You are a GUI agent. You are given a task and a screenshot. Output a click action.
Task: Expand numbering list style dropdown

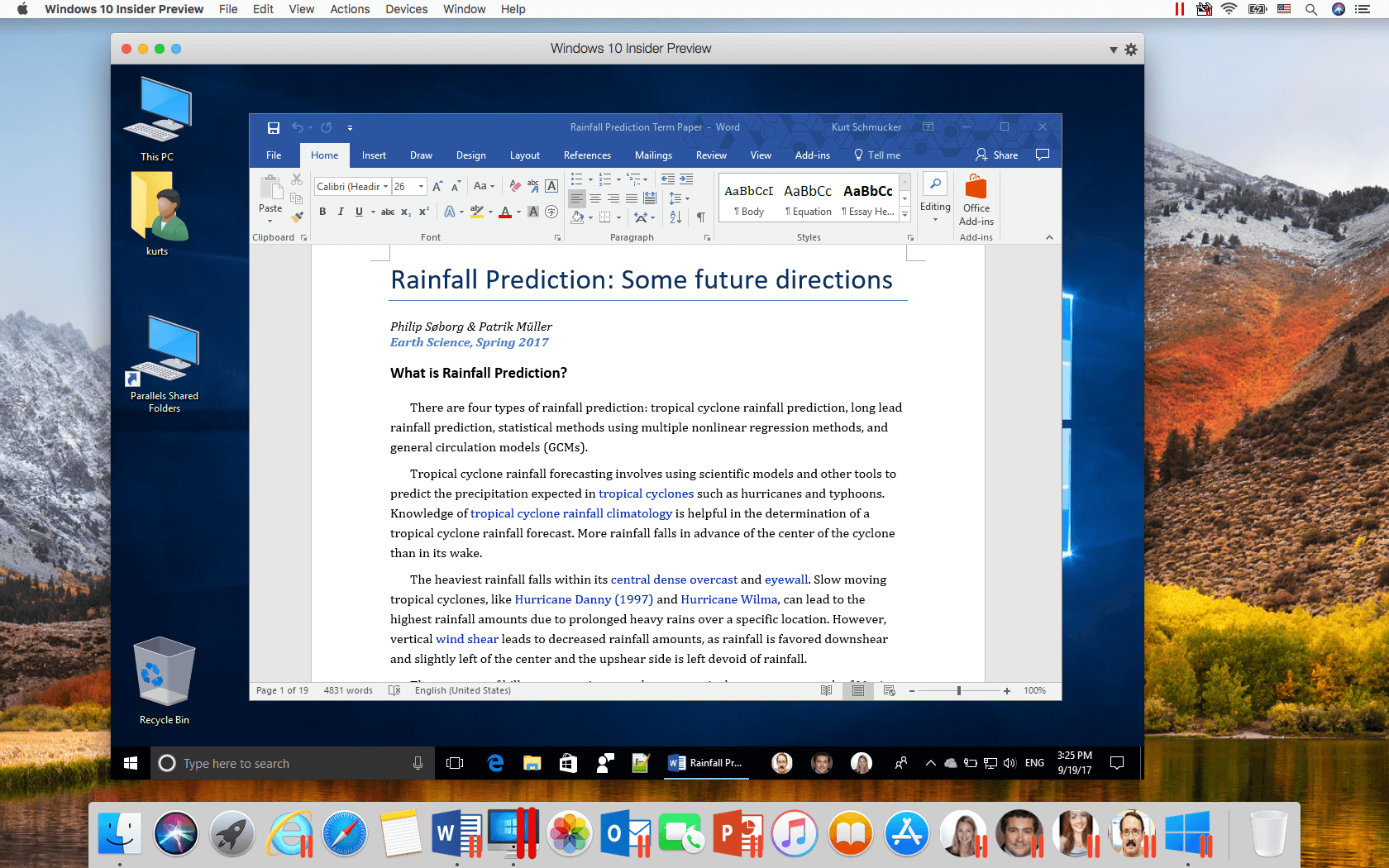coord(618,179)
